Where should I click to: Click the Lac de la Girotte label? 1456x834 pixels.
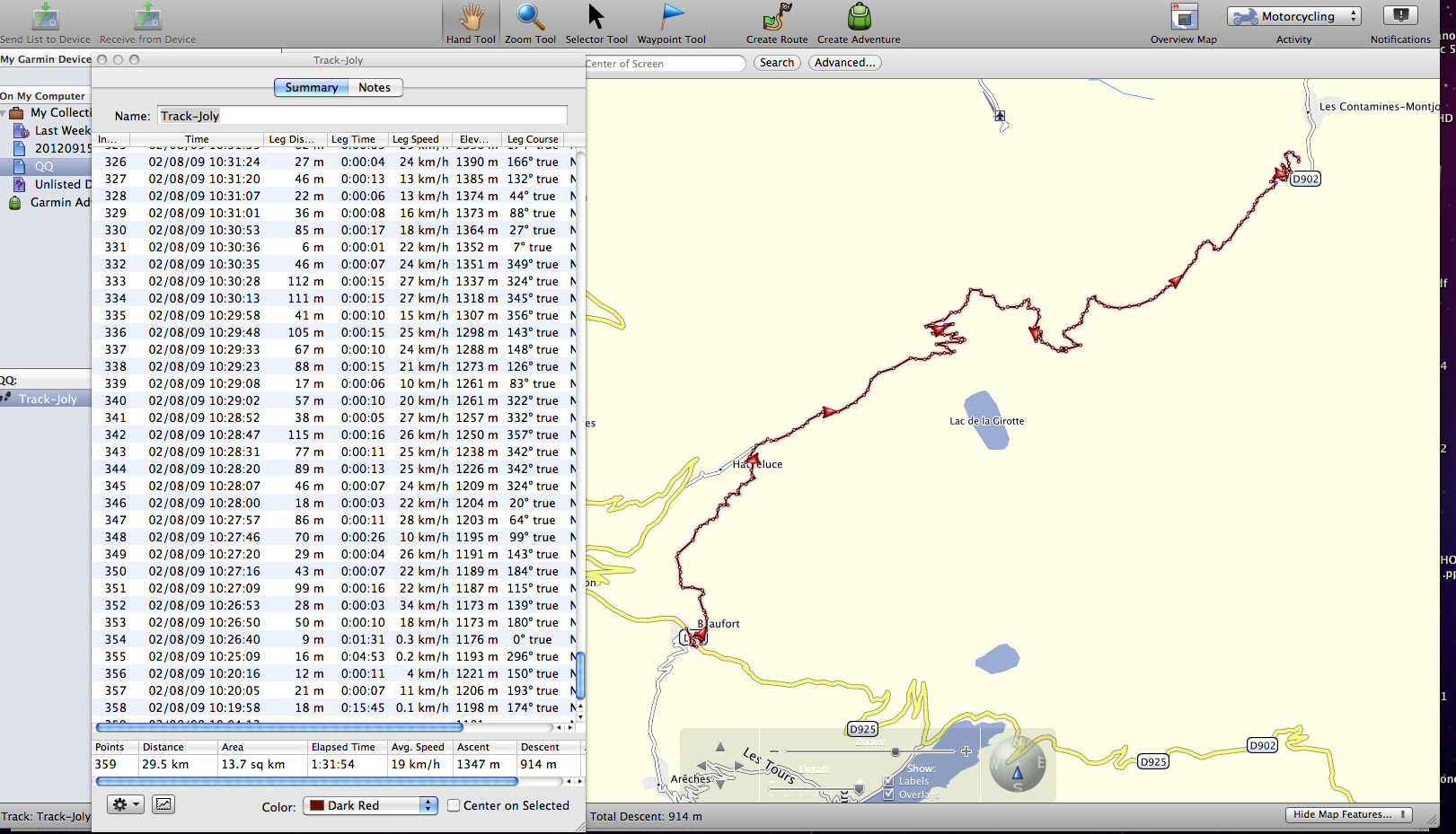coord(986,421)
